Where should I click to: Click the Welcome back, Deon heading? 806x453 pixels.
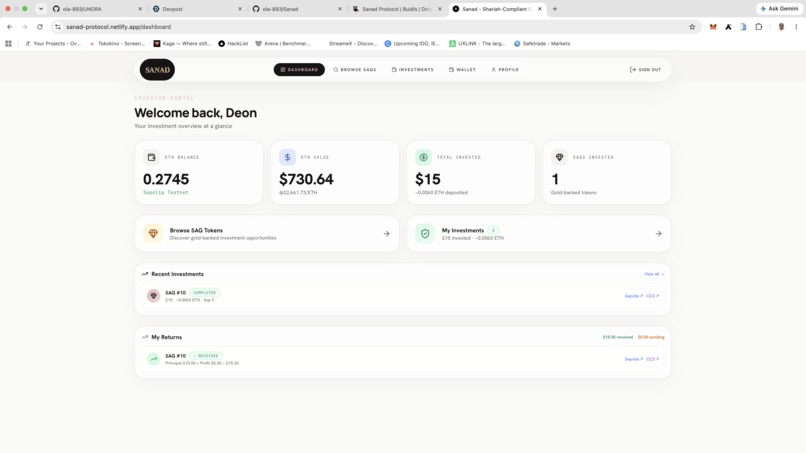pyautogui.click(x=195, y=113)
